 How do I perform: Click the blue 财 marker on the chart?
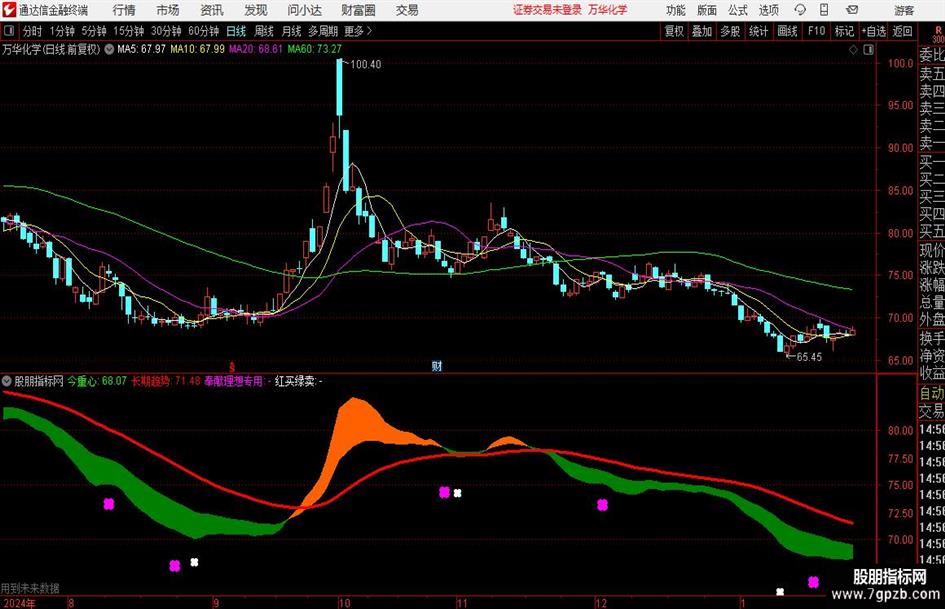[x=437, y=366]
